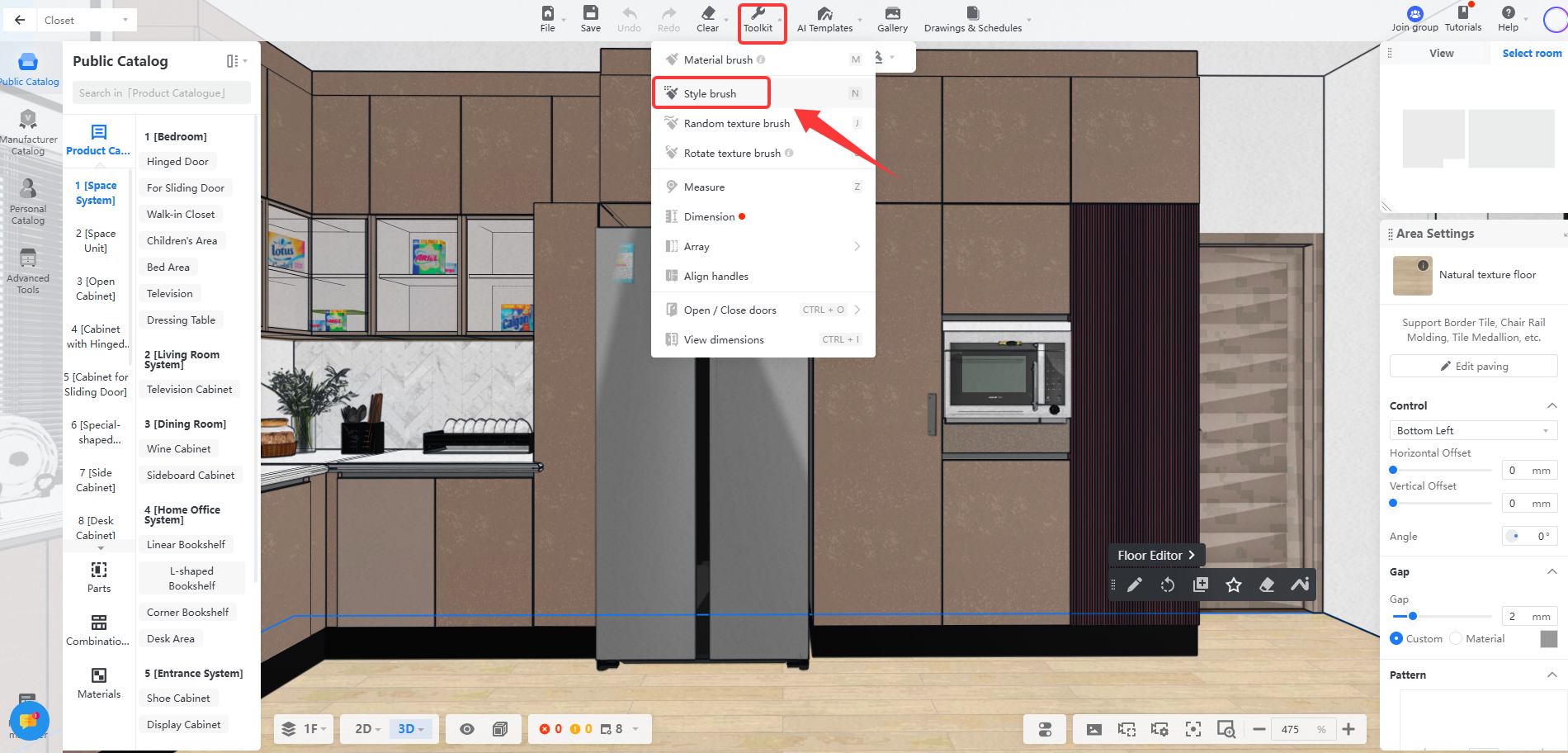Screen dimensions: 1568x753
Task: Choose Measure in the Toolkit menu
Action: (x=704, y=187)
